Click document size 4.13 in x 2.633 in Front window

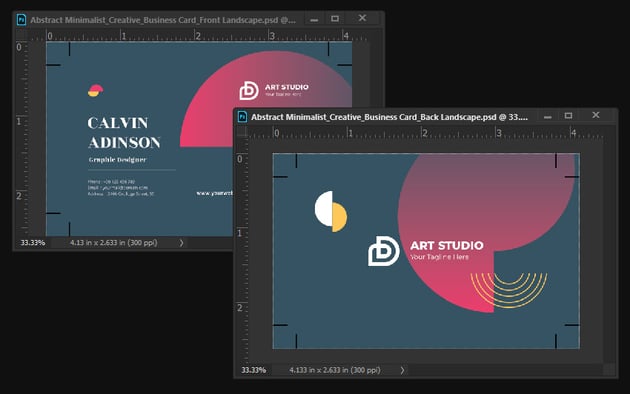tap(114, 243)
